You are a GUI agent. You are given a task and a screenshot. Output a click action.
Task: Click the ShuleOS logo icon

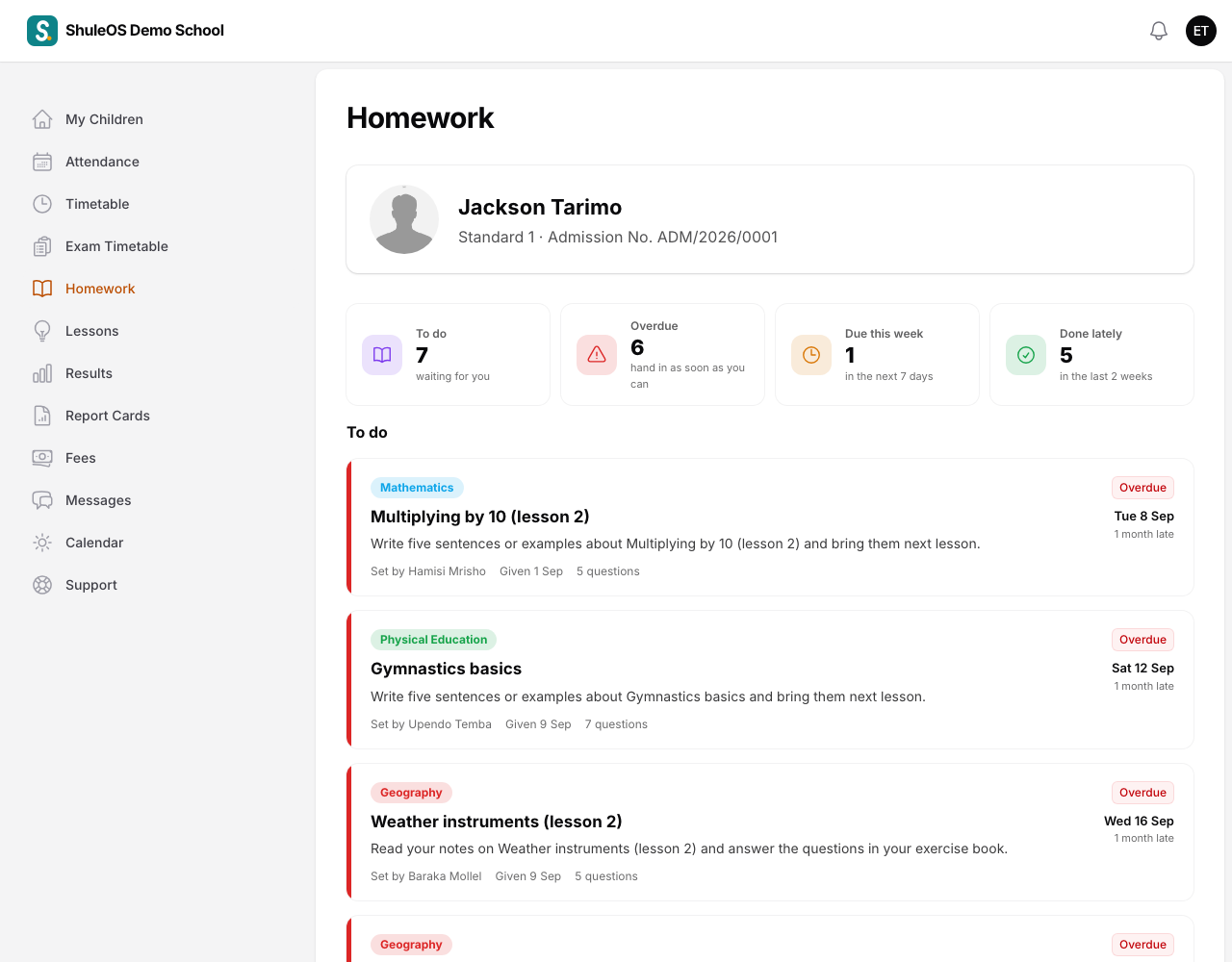[x=42, y=31]
